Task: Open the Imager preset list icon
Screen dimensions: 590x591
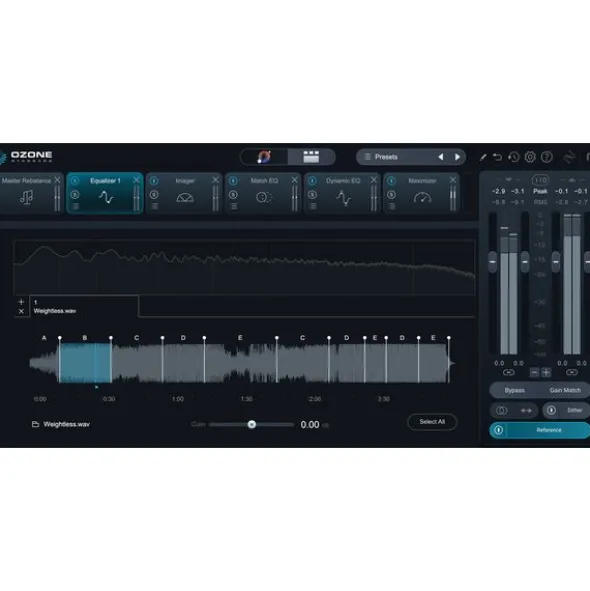Action: click(x=155, y=207)
